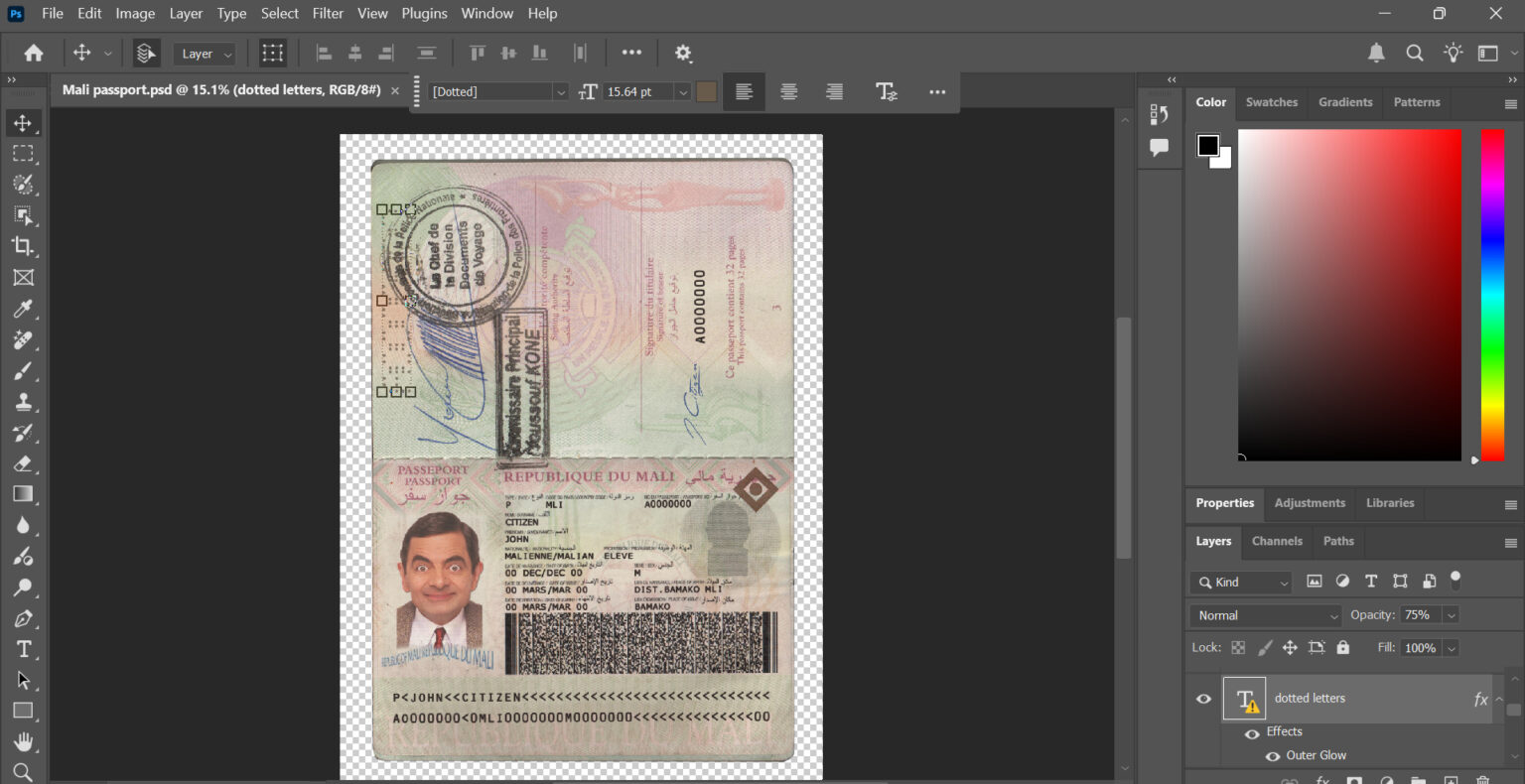This screenshot has width=1525, height=784.
Task: Click the black foreground color swatch
Action: pyautogui.click(x=1206, y=145)
